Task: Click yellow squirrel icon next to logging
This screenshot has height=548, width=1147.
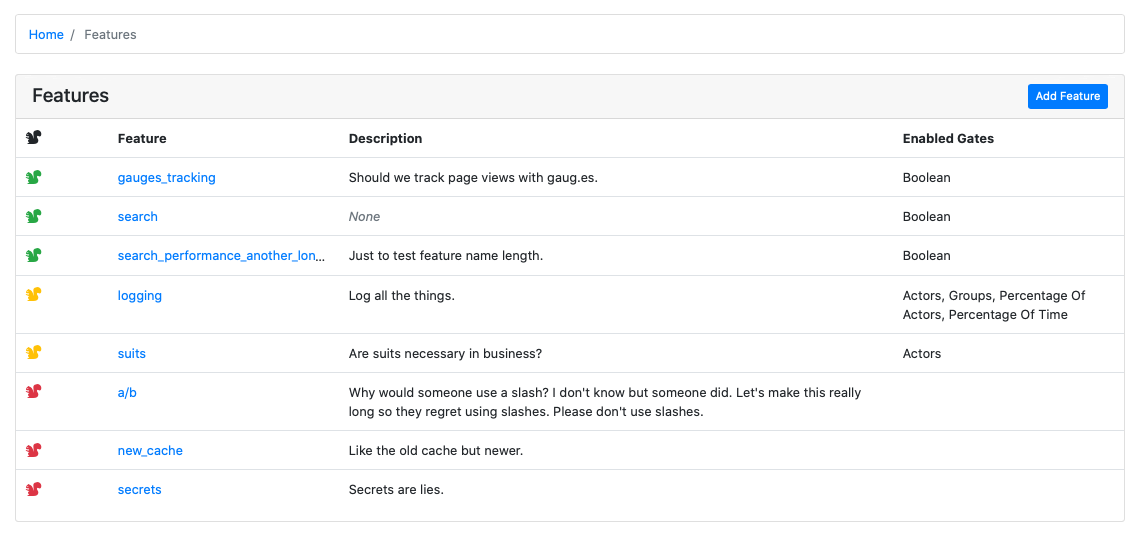Action: [x=34, y=295]
